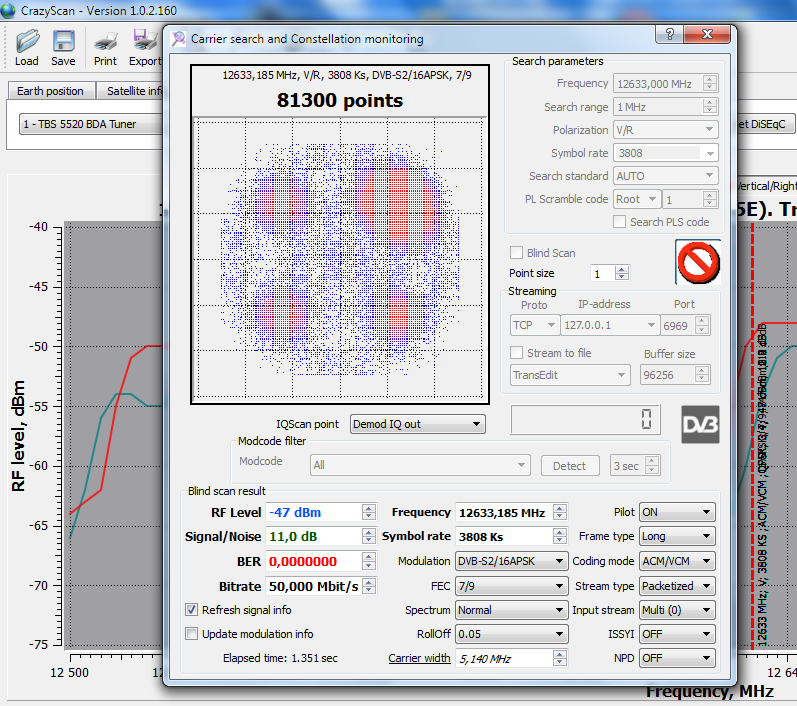Image resolution: width=797 pixels, height=706 pixels.
Task: Open the Coding mode ACM/VCM dropdown
Action: pyautogui.click(x=677, y=561)
